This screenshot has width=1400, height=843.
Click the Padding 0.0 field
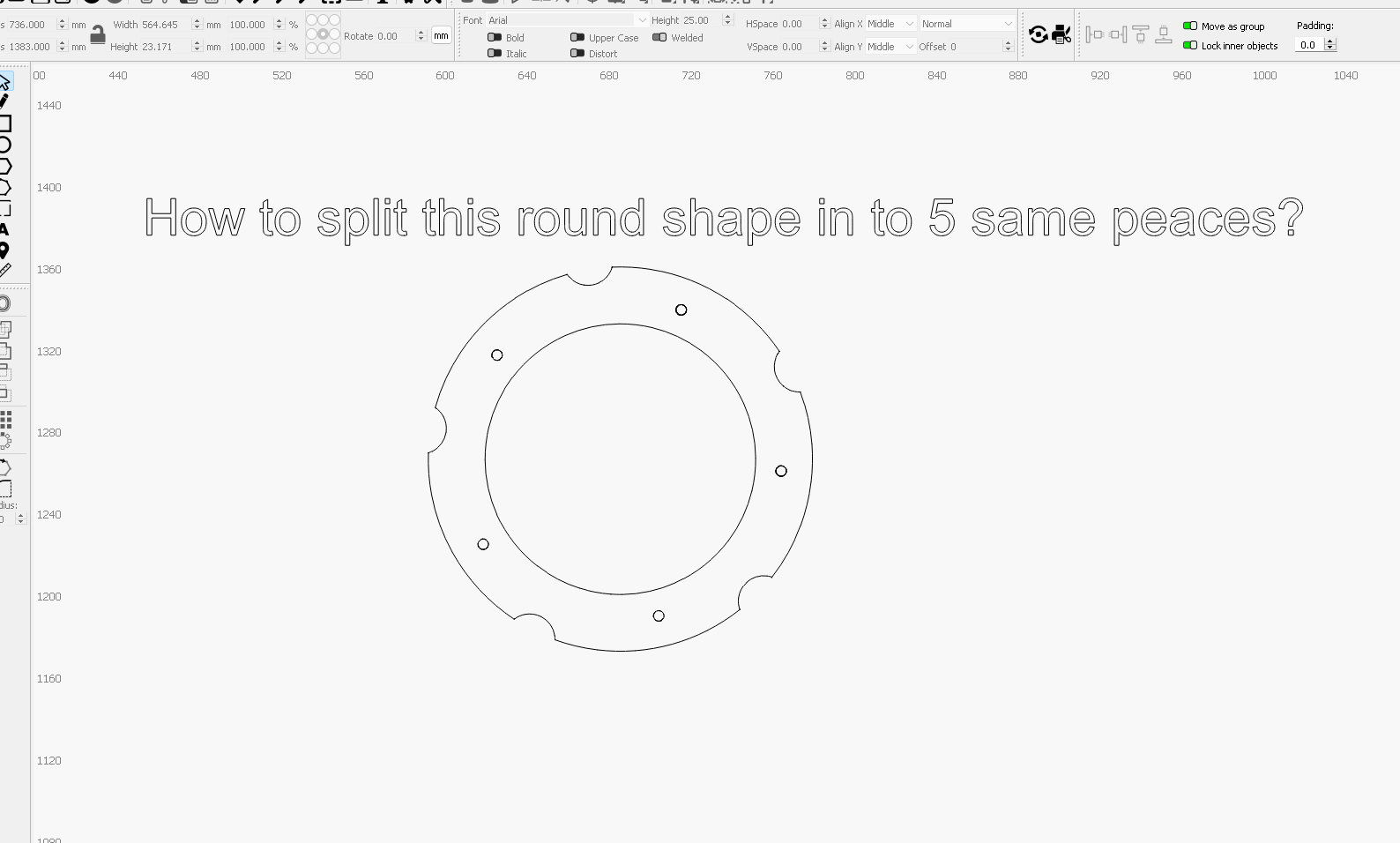1310,45
